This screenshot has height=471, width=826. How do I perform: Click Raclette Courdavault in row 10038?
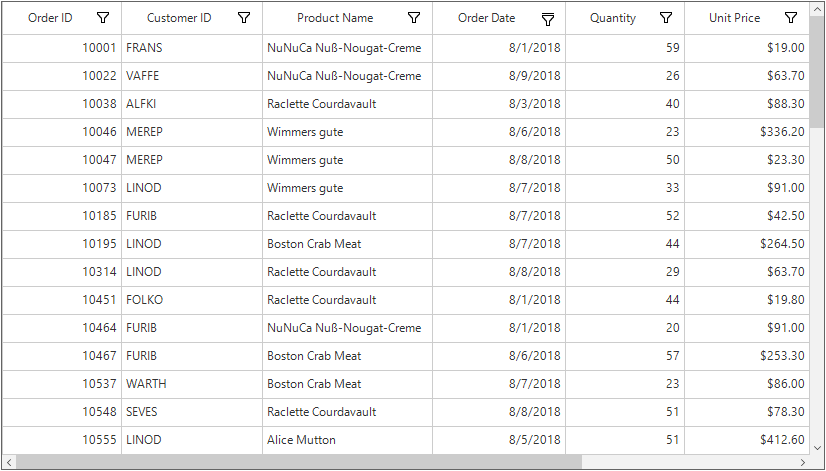[x=348, y=104]
